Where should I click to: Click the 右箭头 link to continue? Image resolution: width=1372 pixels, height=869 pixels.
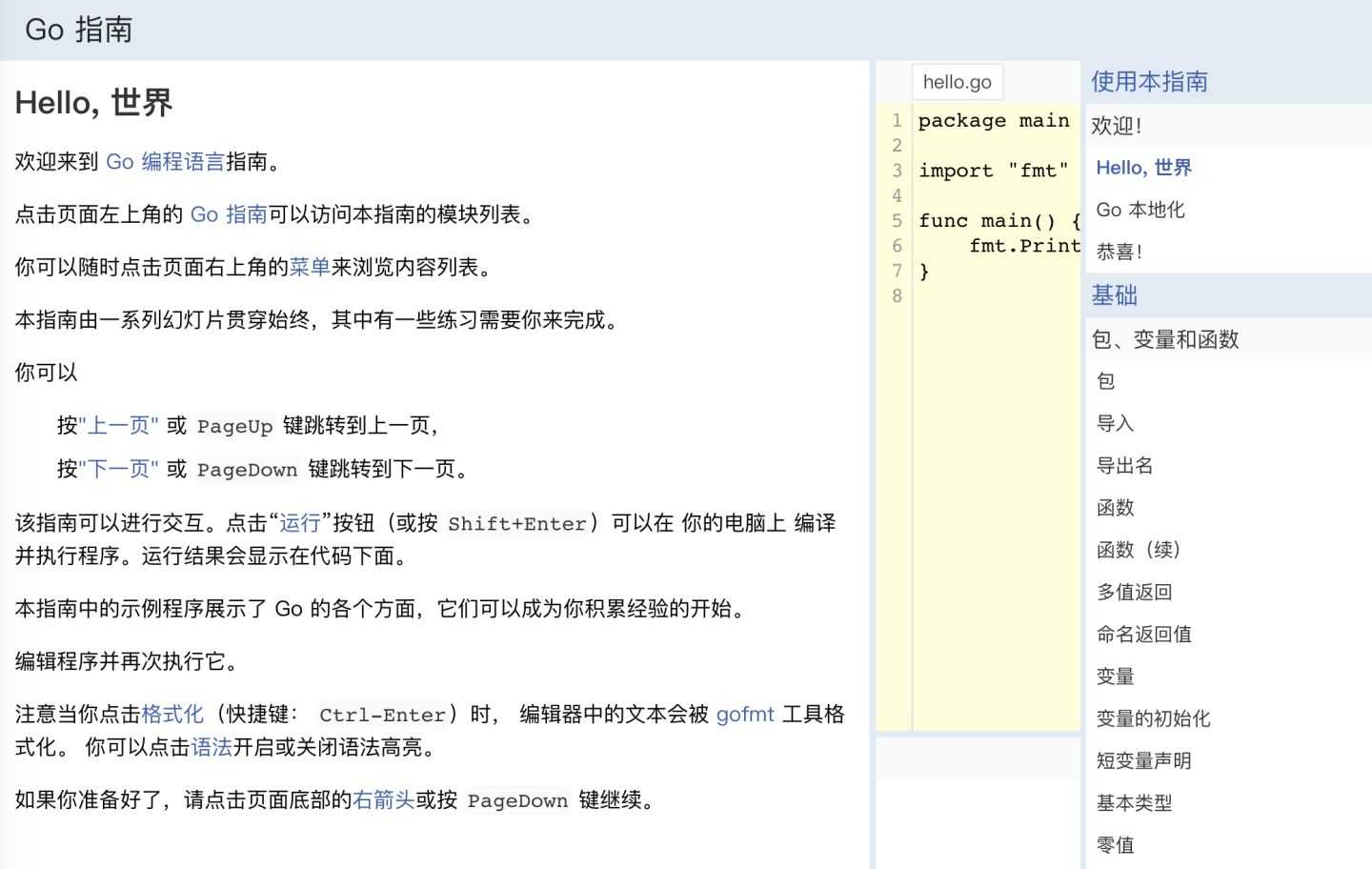coord(384,800)
